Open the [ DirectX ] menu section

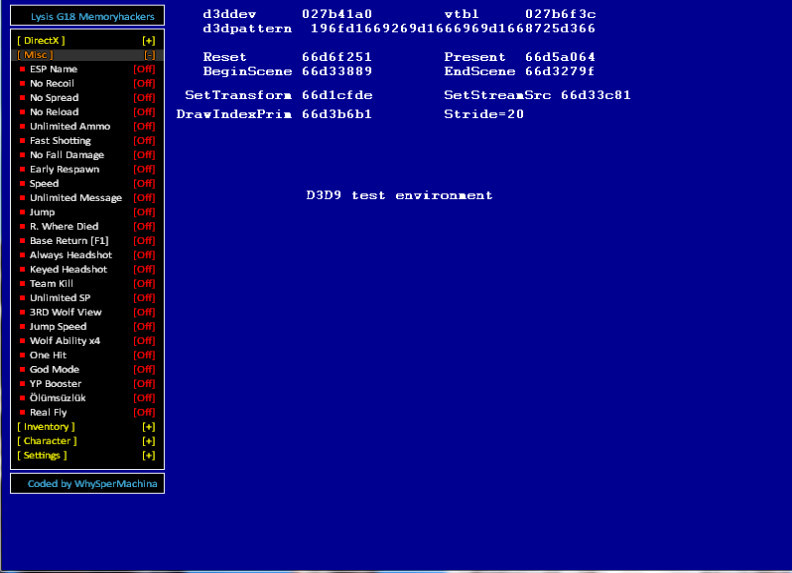[41, 40]
